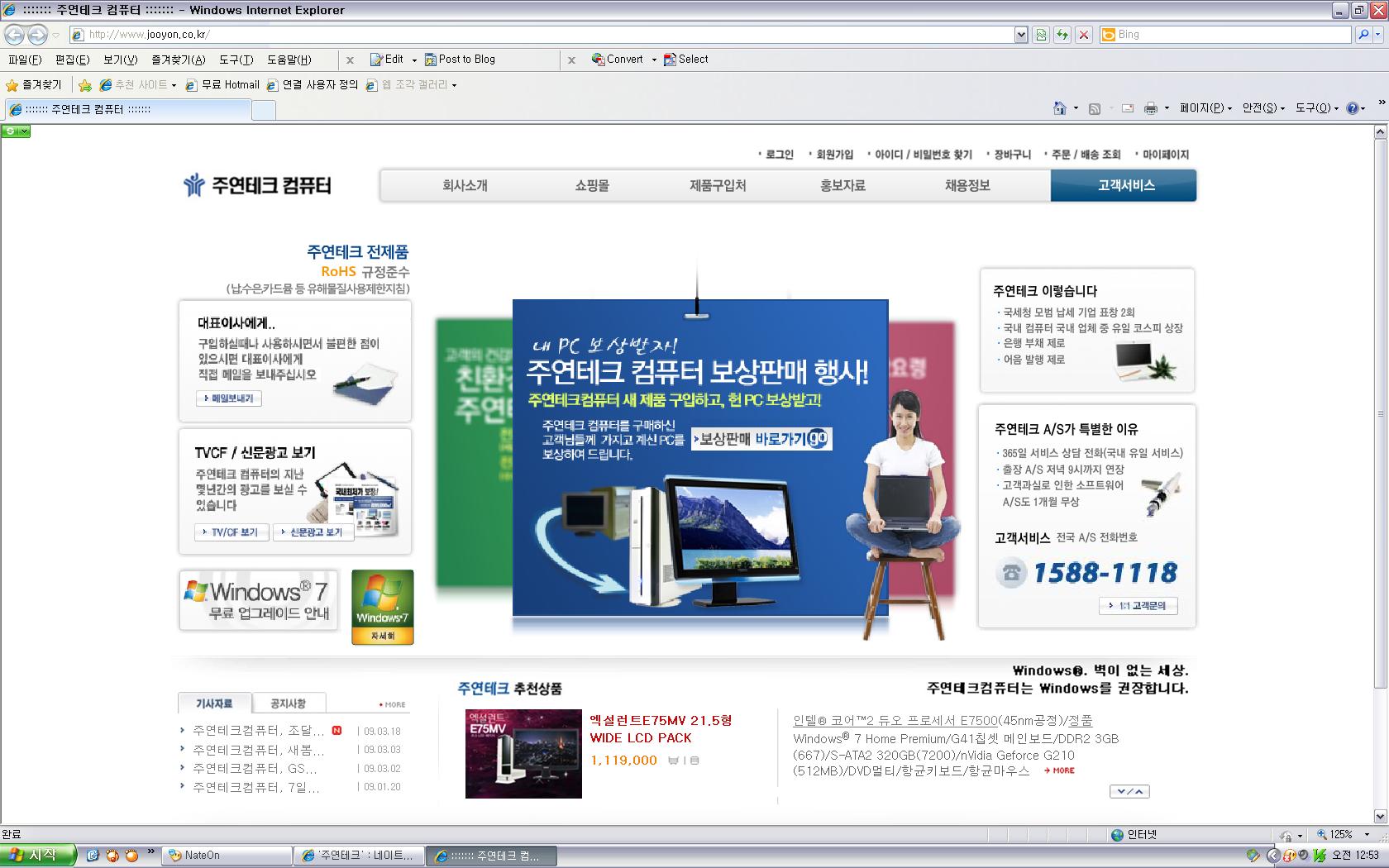Click the green Kaspersky tray icon
The width and height of the screenshot is (1389, 868).
(1320, 856)
